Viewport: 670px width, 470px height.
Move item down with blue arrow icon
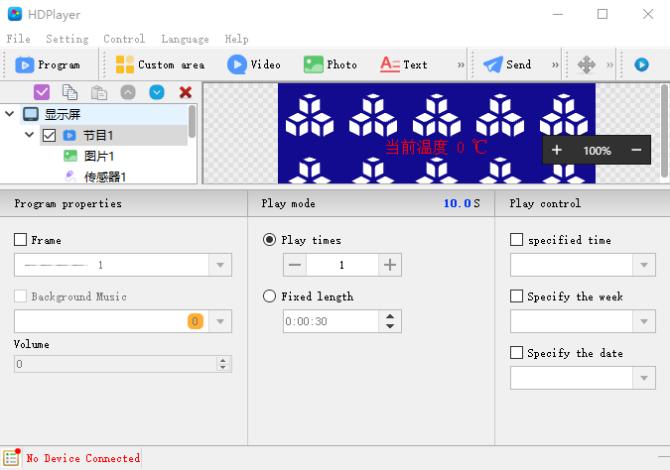(x=156, y=92)
